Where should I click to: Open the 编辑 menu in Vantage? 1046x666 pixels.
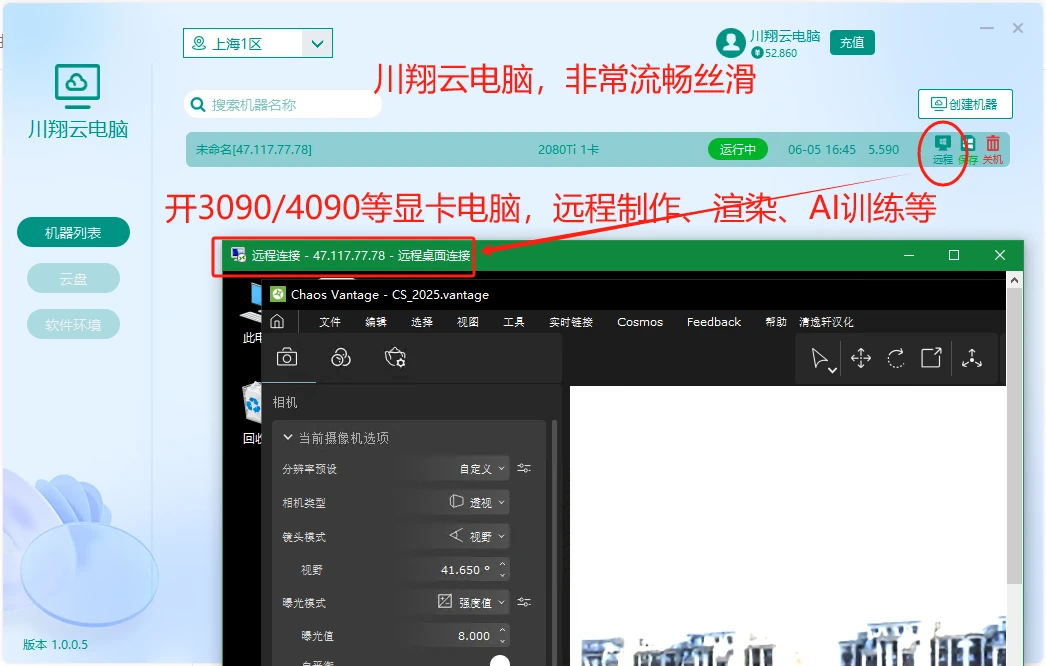[x=376, y=322]
